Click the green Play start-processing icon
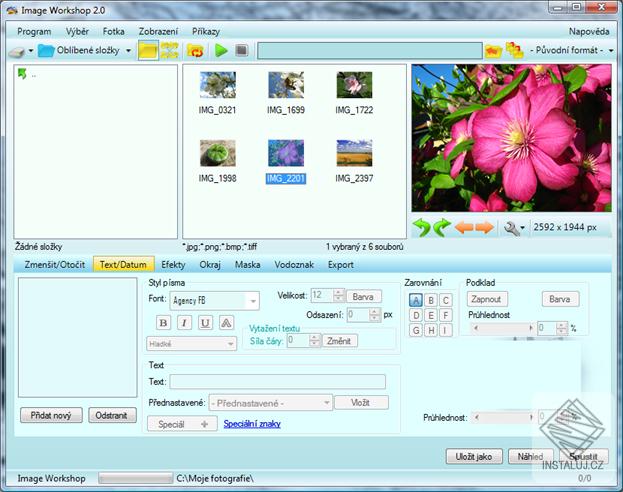Viewport: 623px width, 492px height. 221,50
